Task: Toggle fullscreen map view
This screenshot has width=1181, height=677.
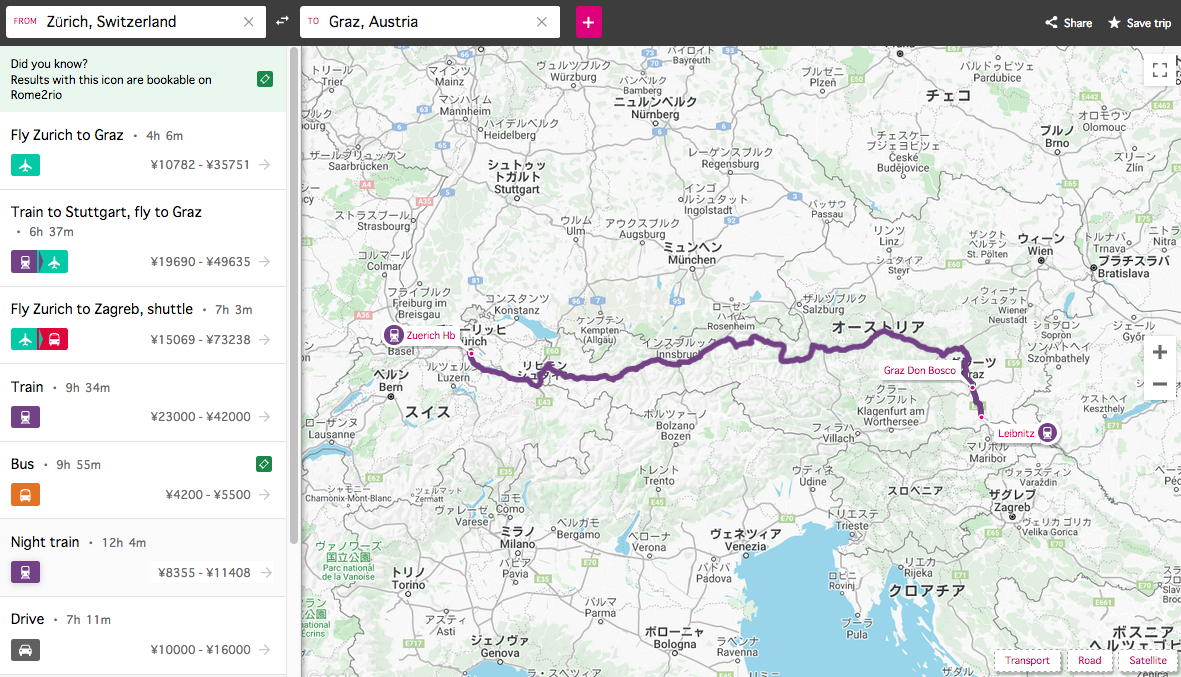Action: [x=1160, y=70]
